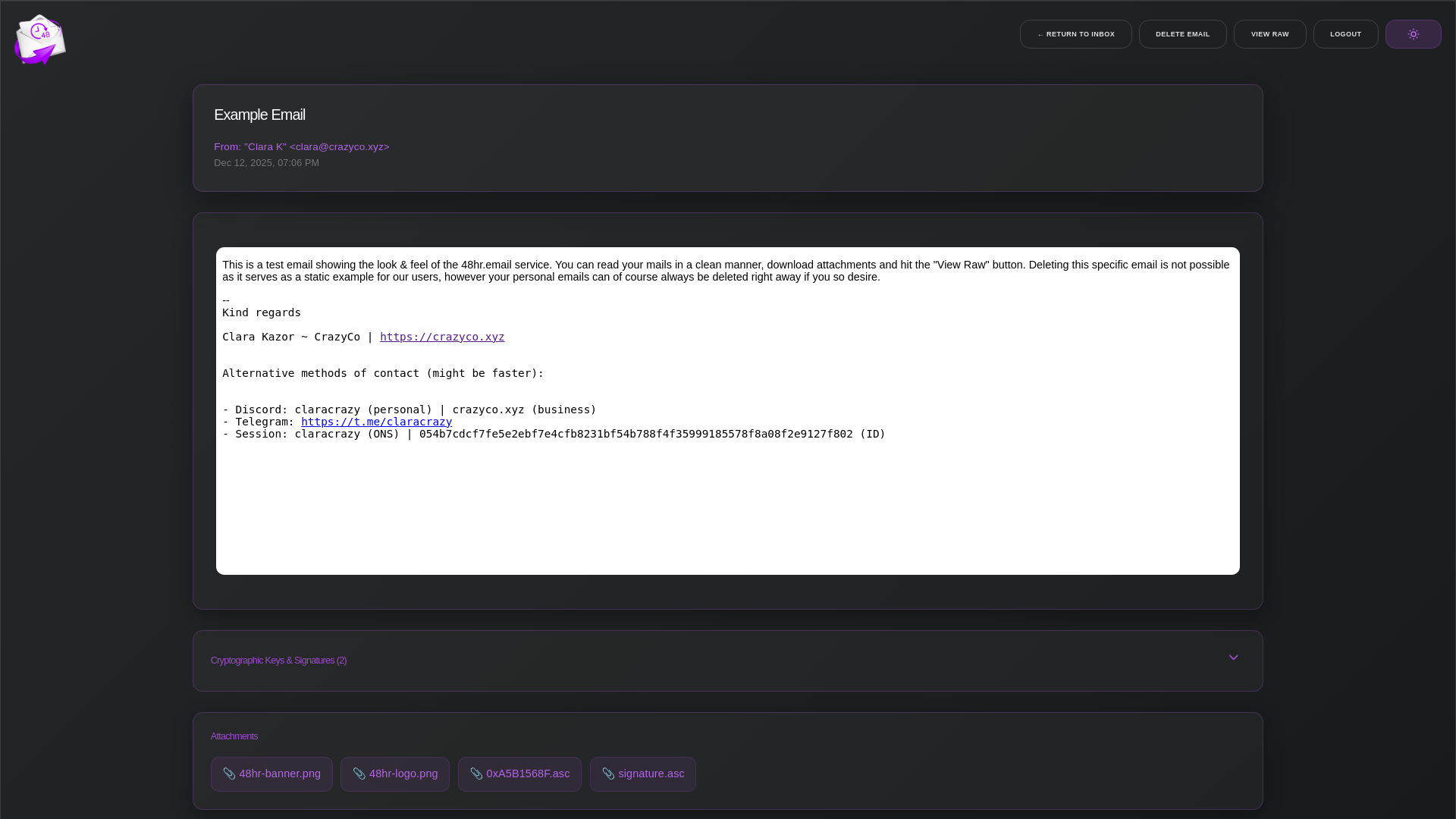Click the paperclip icon of 0xA5B1568F.asc
Image resolution: width=1456 pixels, height=819 pixels.
tap(476, 773)
